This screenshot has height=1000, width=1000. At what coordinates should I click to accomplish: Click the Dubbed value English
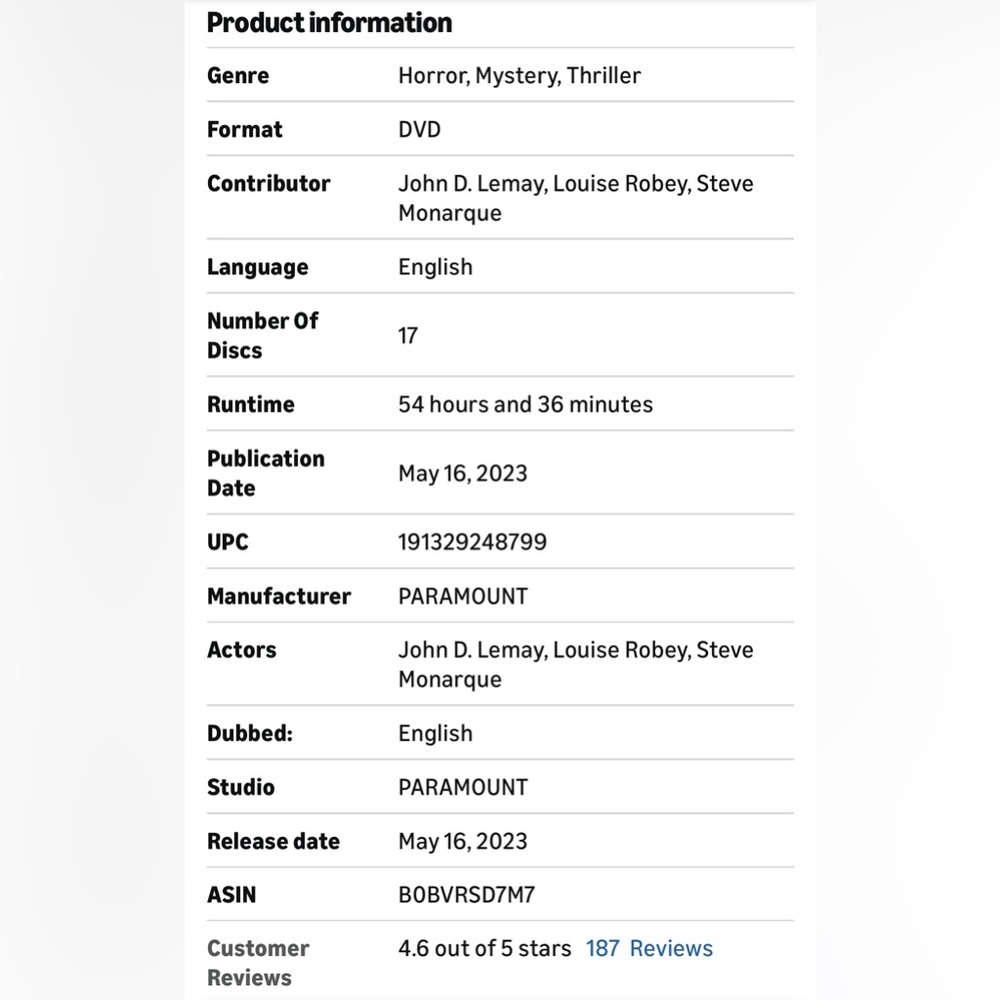click(435, 733)
